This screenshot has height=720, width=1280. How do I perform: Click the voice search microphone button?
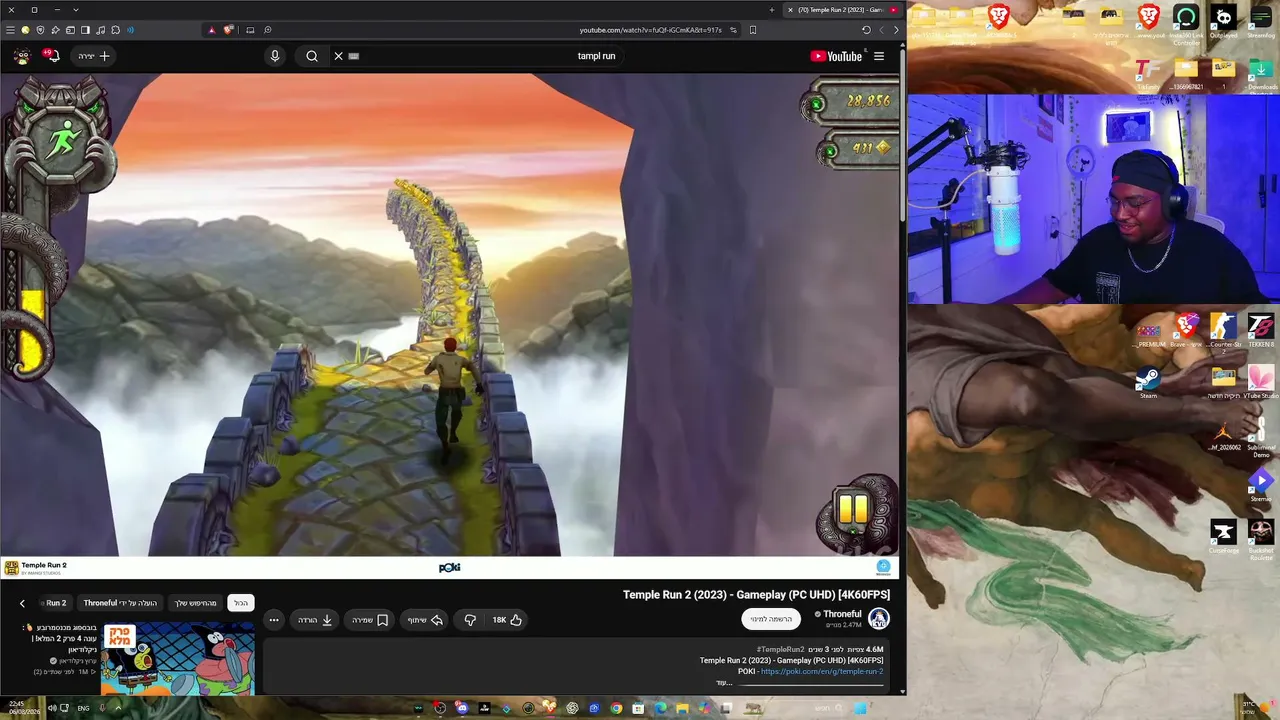click(x=275, y=56)
